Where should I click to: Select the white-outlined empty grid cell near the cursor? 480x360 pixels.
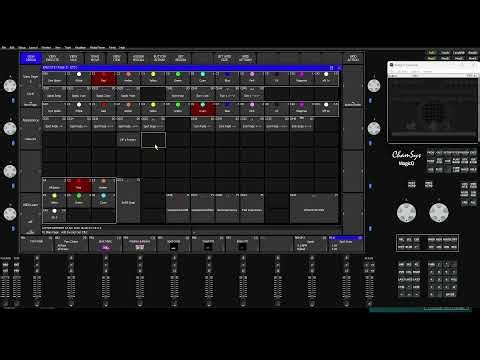[x=153, y=140]
